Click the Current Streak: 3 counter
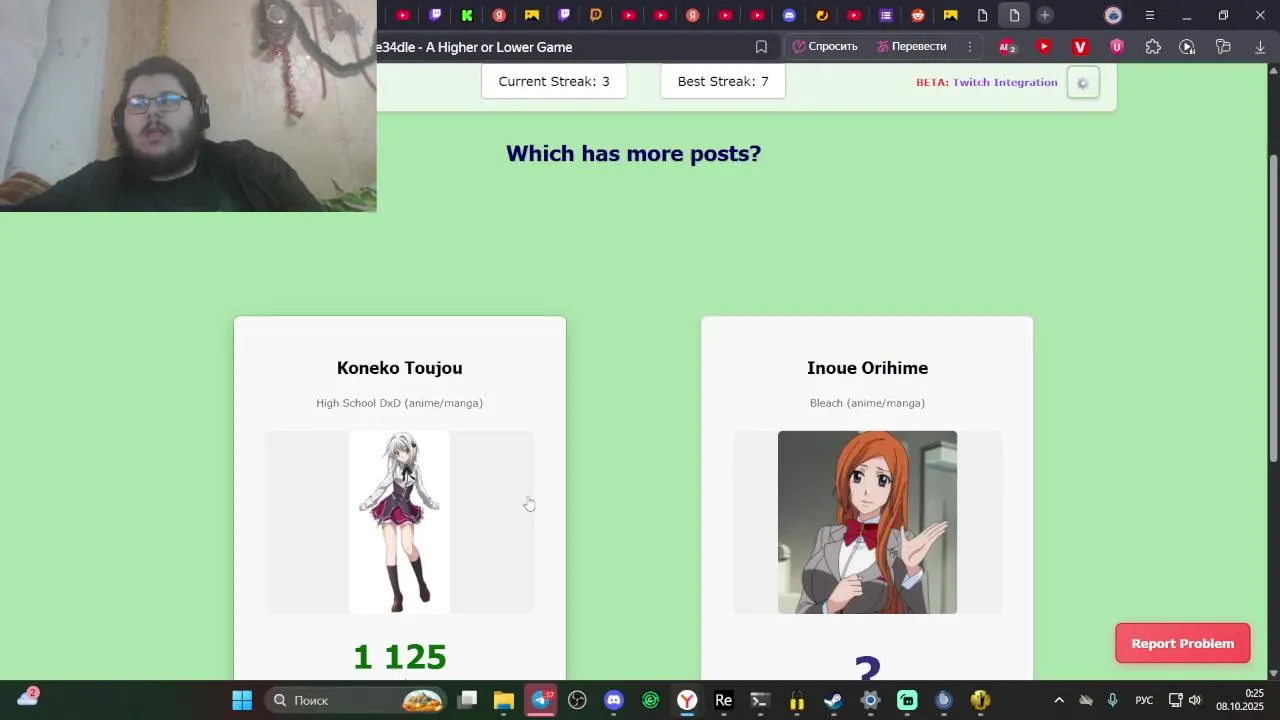 pyautogui.click(x=554, y=81)
